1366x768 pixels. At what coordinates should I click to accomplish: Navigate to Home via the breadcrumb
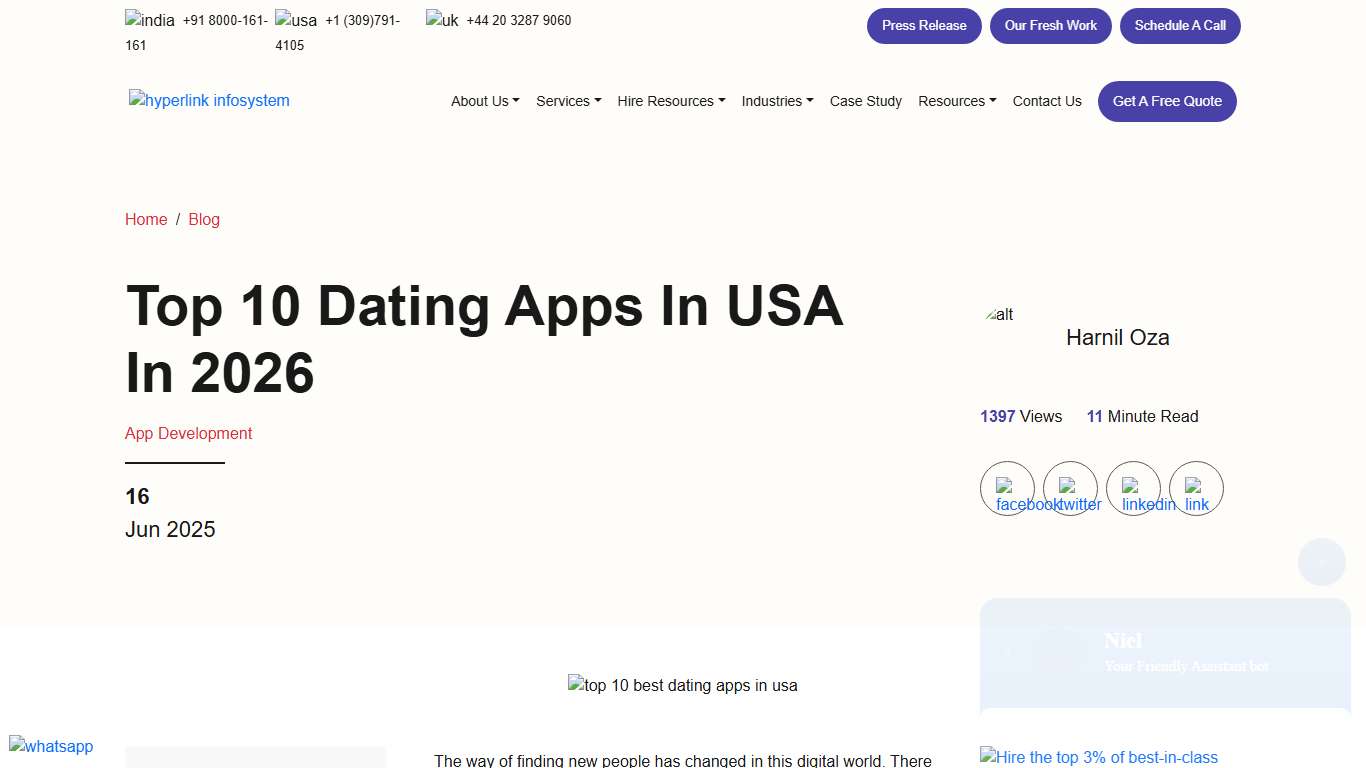(x=146, y=219)
